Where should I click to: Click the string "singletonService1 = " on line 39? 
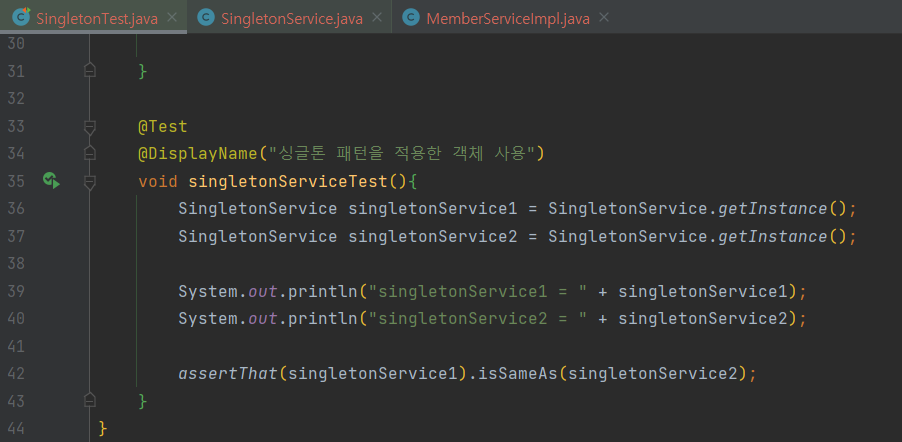coord(477,291)
